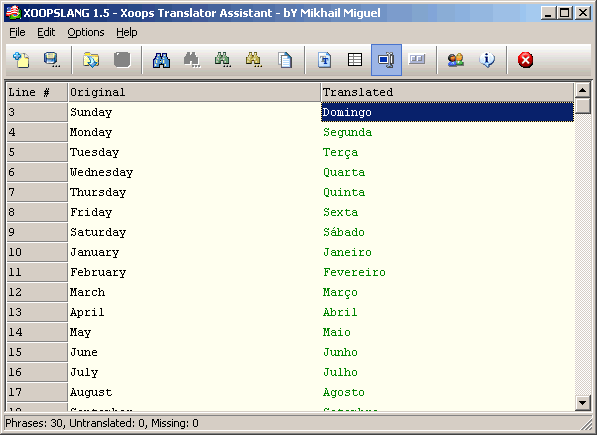Click the scrollbar up arrow
Image resolution: width=597 pixels, height=435 pixels.
point(583,90)
